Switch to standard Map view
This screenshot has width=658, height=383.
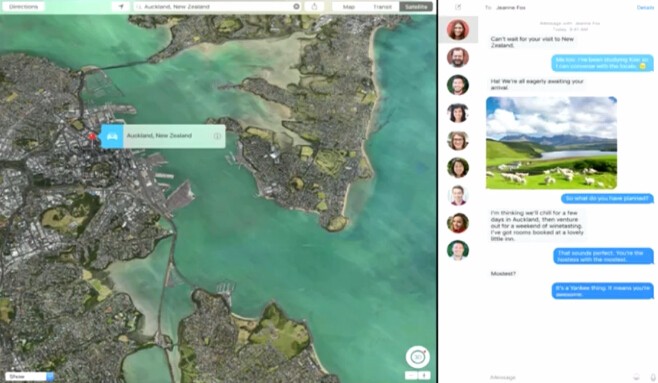tap(349, 7)
